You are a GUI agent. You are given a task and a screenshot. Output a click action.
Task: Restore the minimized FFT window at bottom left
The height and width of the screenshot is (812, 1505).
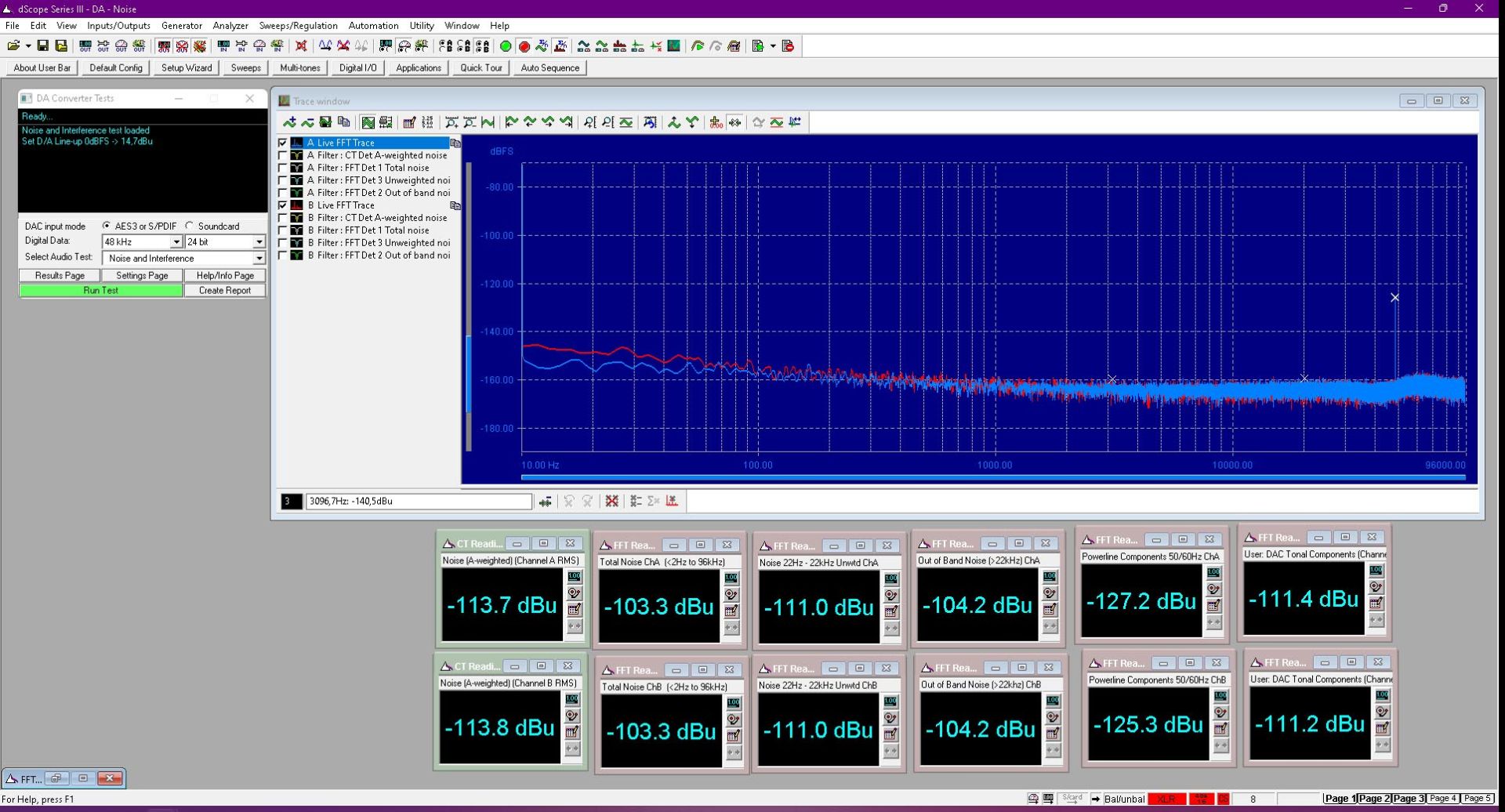[56, 778]
